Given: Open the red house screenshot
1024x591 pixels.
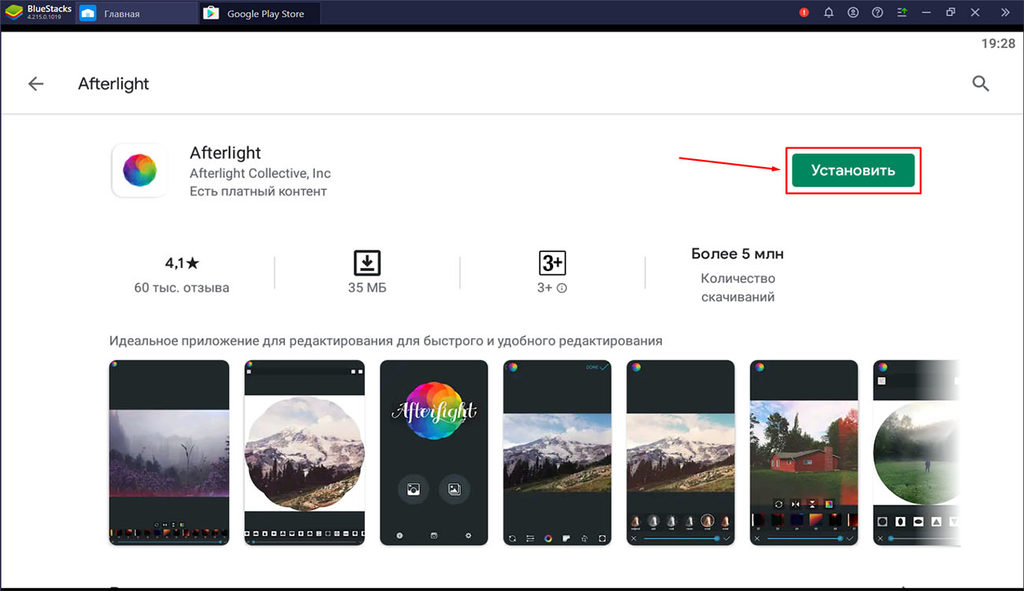Looking at the screenshot, I should [x=804, y=453].
